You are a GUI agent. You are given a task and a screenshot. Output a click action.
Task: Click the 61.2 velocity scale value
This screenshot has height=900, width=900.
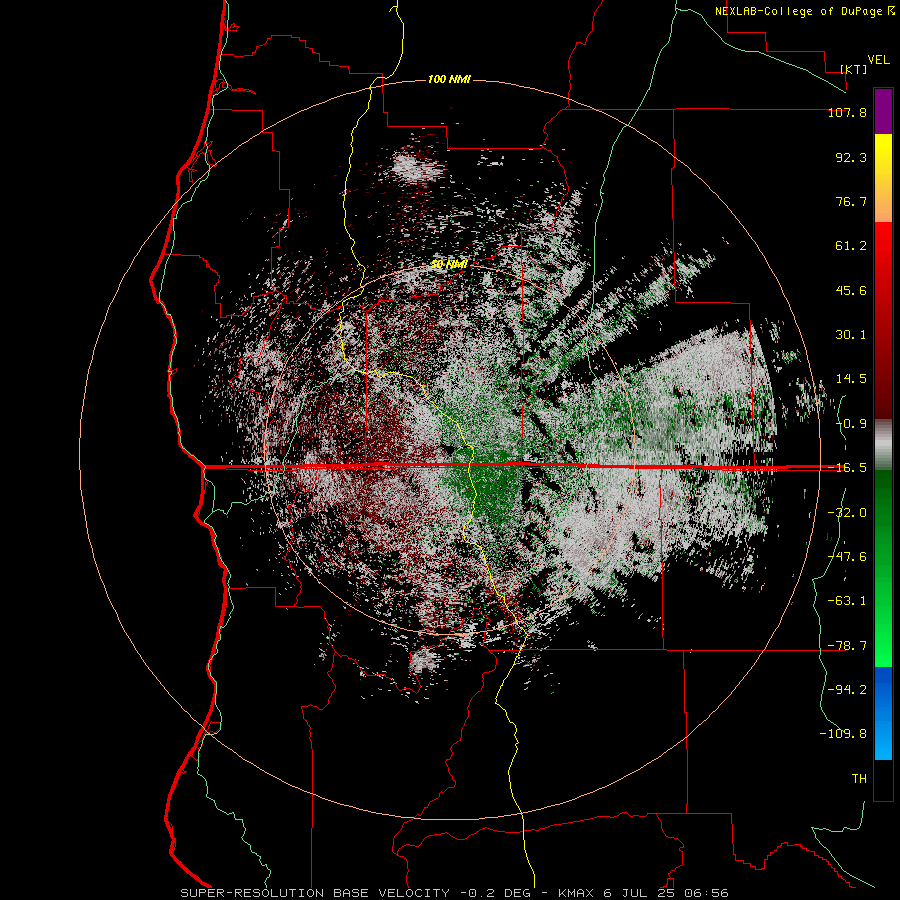pyautogui.click(x=851, y=246)
